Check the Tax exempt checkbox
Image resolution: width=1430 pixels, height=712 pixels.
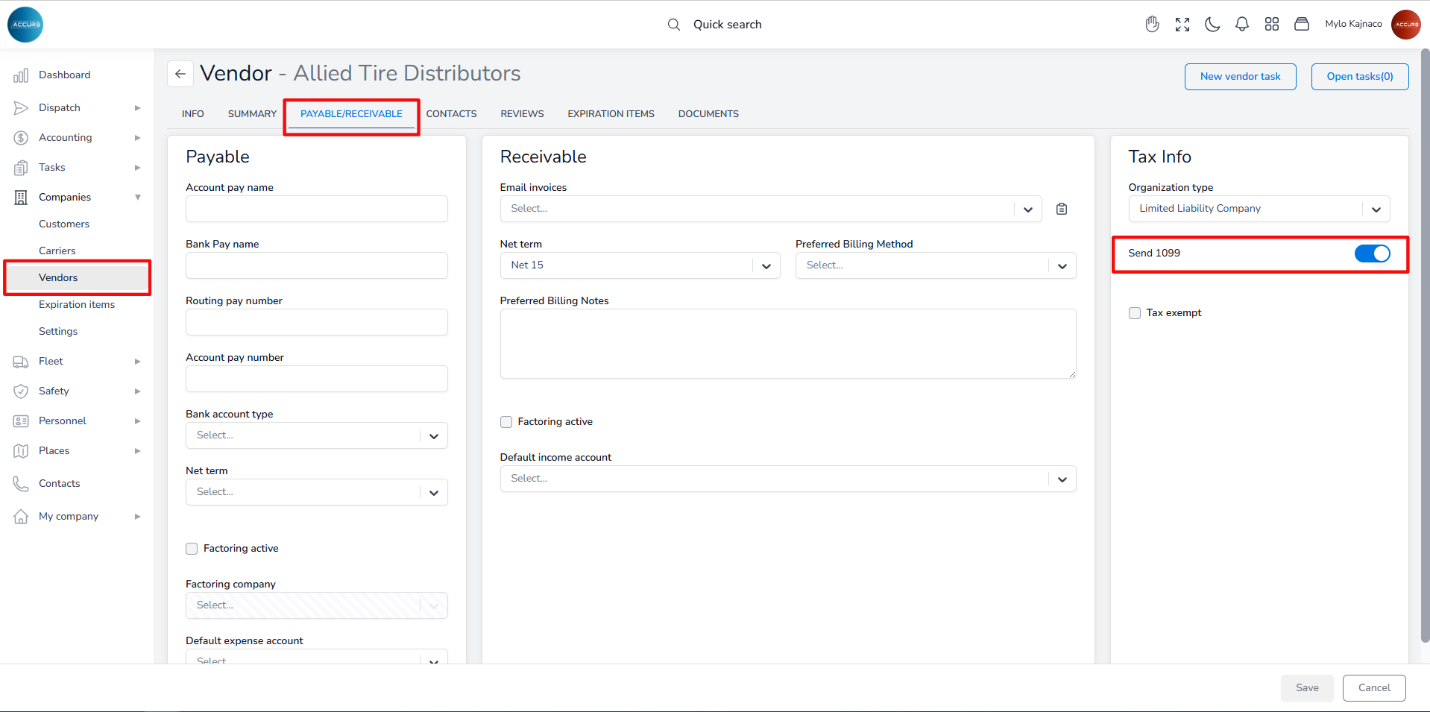[1135, 313]
